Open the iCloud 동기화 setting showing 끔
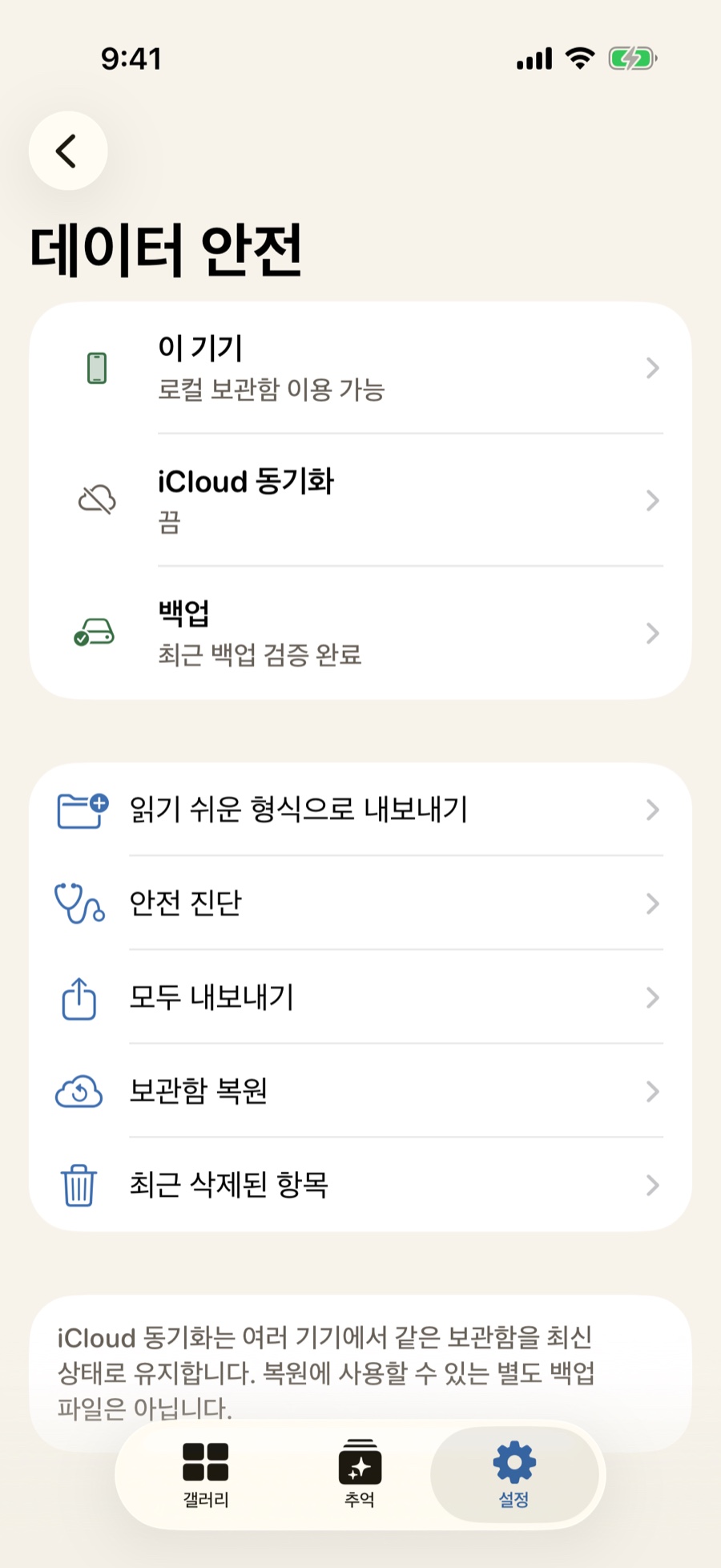The image size is (721, 1568). tap(360, 500)
